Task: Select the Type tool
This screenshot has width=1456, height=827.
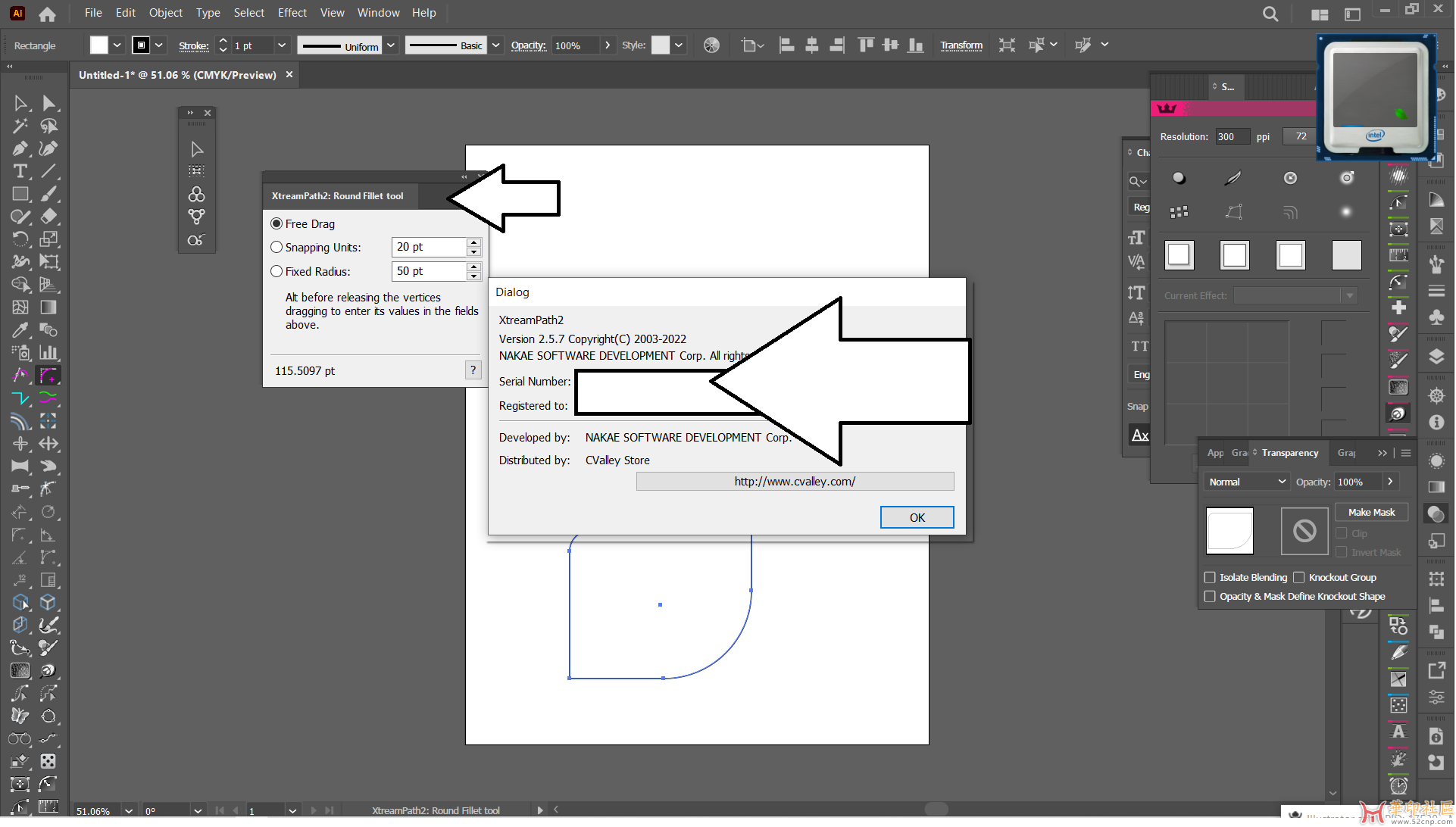Action: coord(20,171)
